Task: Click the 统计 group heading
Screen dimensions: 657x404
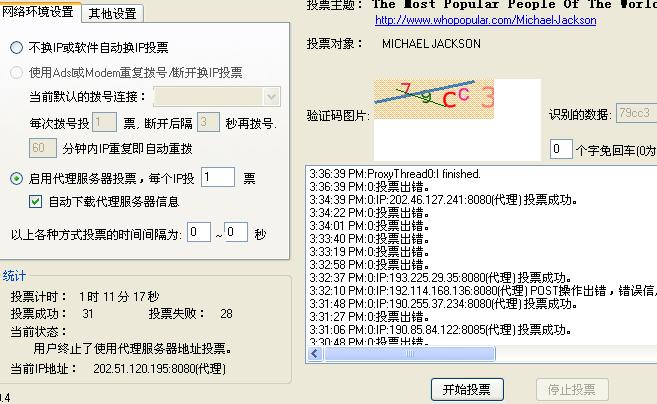Action: [14, 276]
